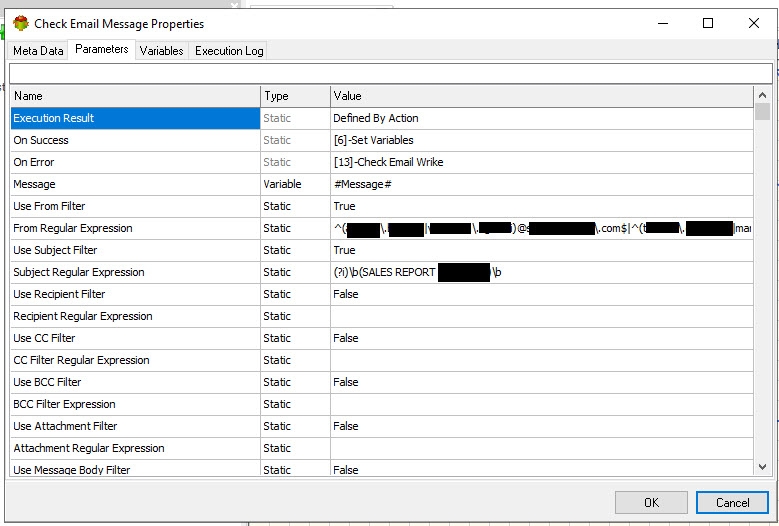This screenshot has height=526, width=779.
Task: Click the scrollbar up arrow
Action: click(x=762, y=95)
